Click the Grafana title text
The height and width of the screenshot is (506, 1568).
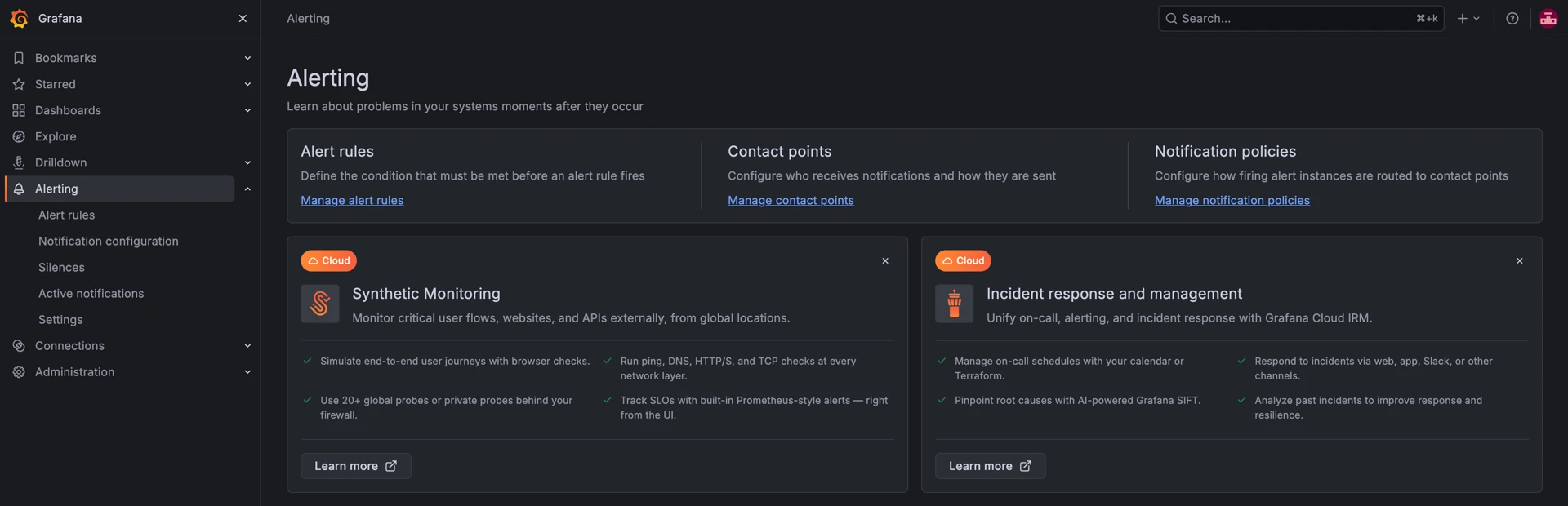tap(60, 18)
